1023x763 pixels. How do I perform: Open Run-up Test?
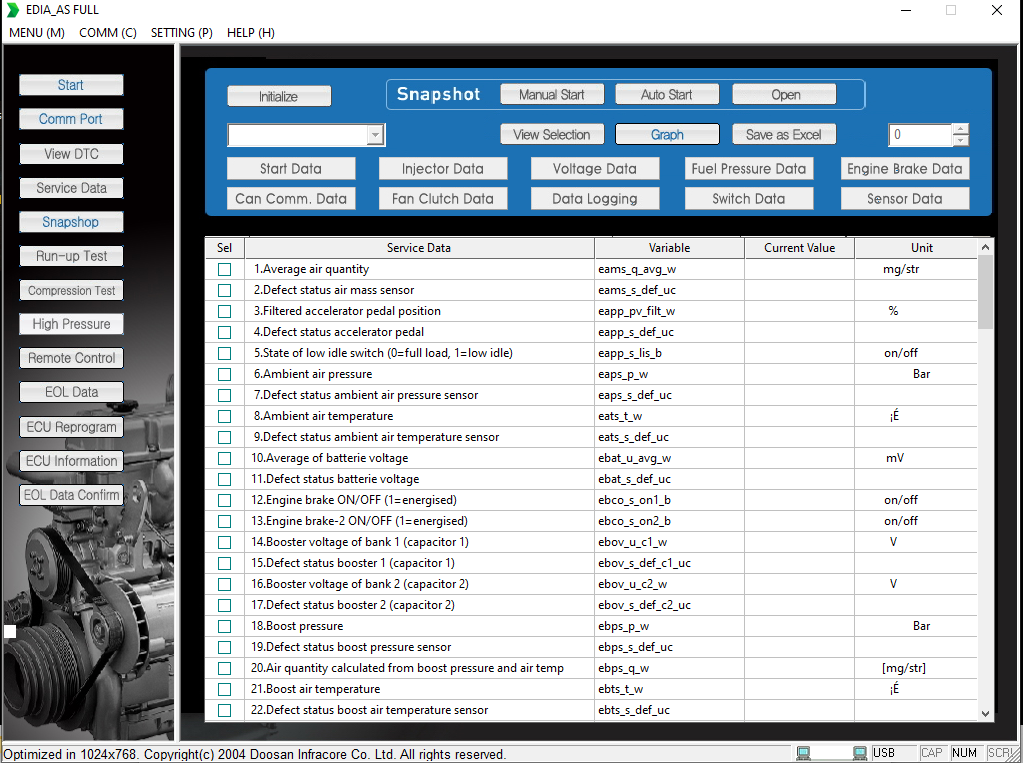pos(71,256)
